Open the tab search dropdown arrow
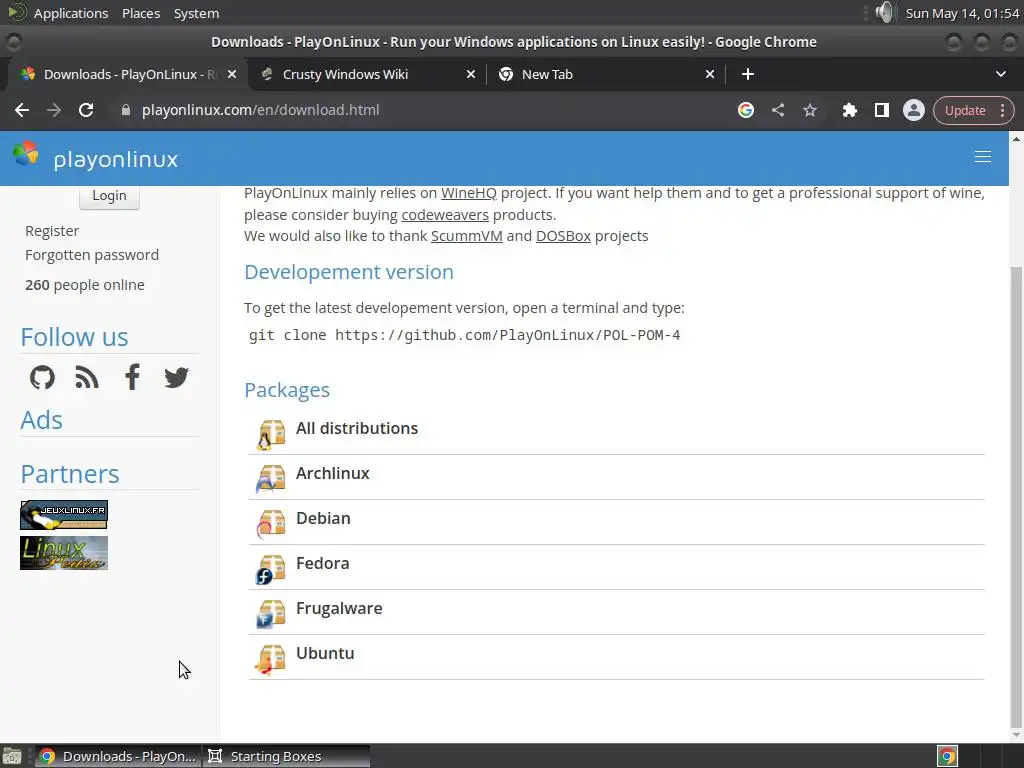Screen dimensions: 1024x768 pyautogui.click(x=1000, y=74)
